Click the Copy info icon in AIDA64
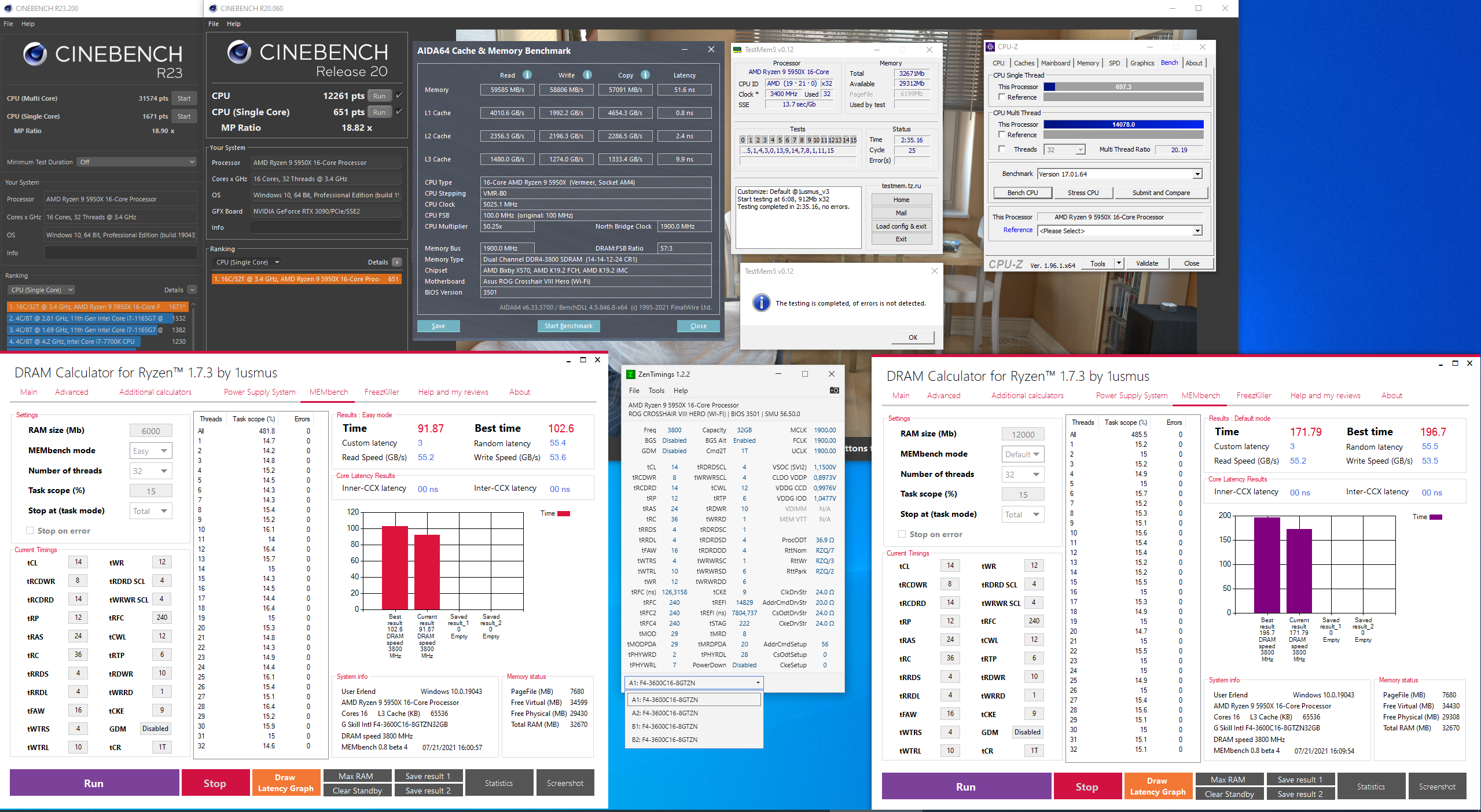Screen dimensions: 1481x812 pyautogui.click(x=645, y=75)
